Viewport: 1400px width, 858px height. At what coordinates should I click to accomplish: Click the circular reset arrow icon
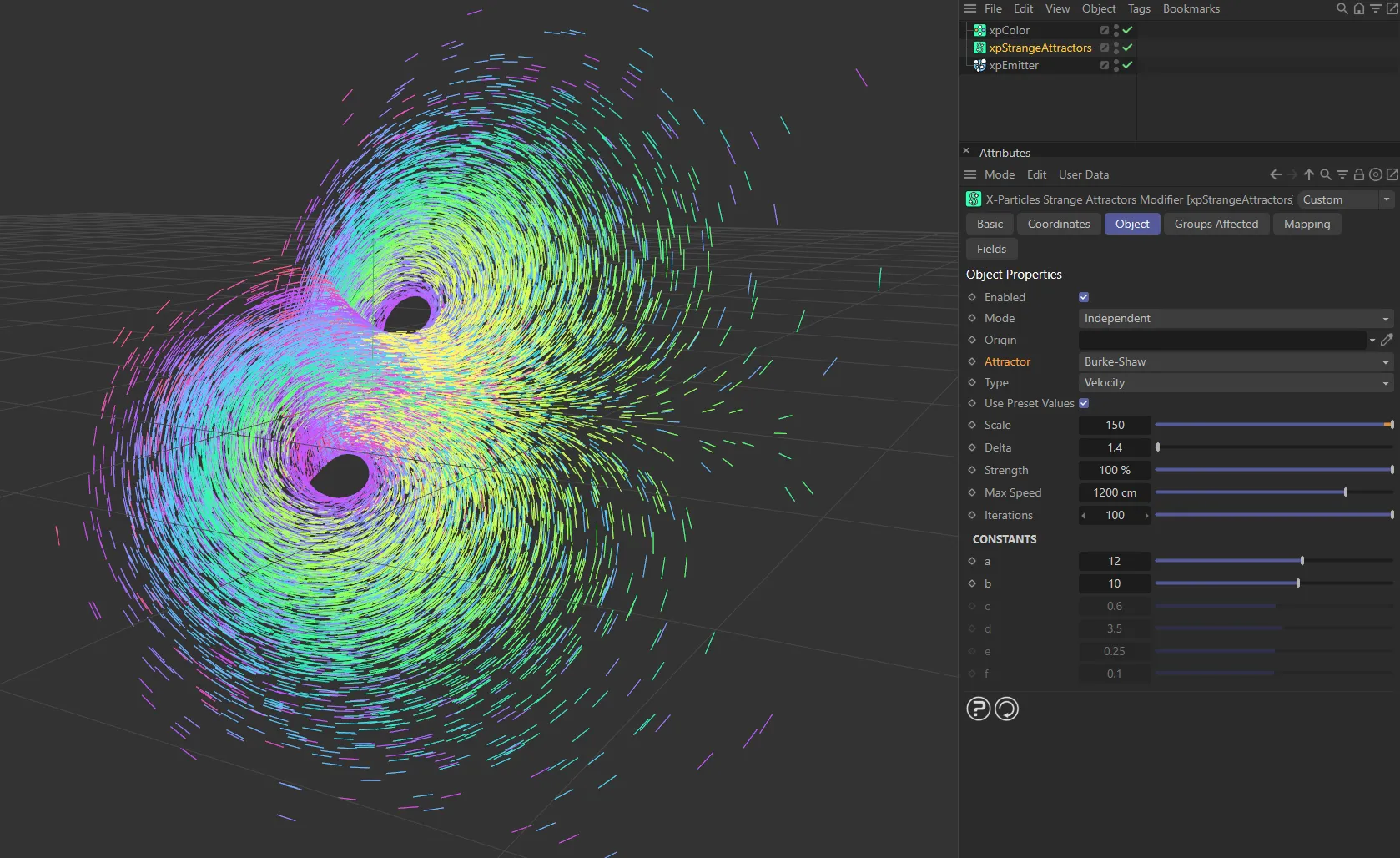tap(1006, 709)
